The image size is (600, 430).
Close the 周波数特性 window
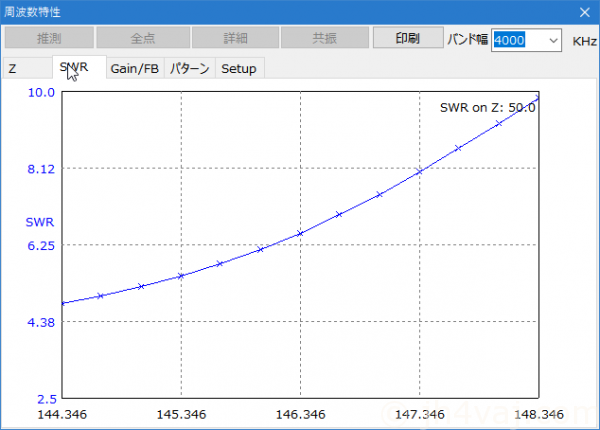[x=584, y=12]
